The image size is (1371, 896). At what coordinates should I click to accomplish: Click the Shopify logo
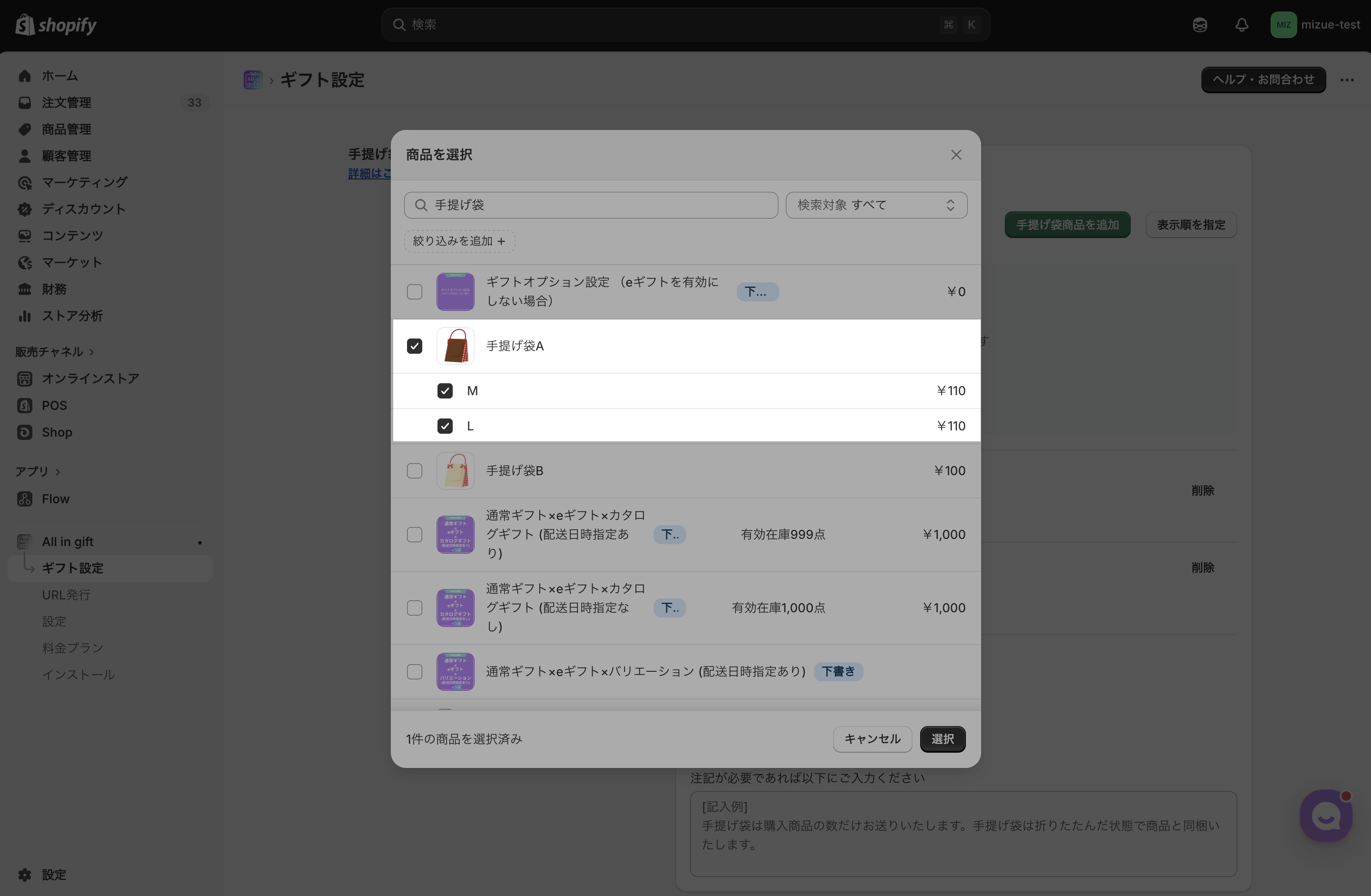[x=56, y=25]
